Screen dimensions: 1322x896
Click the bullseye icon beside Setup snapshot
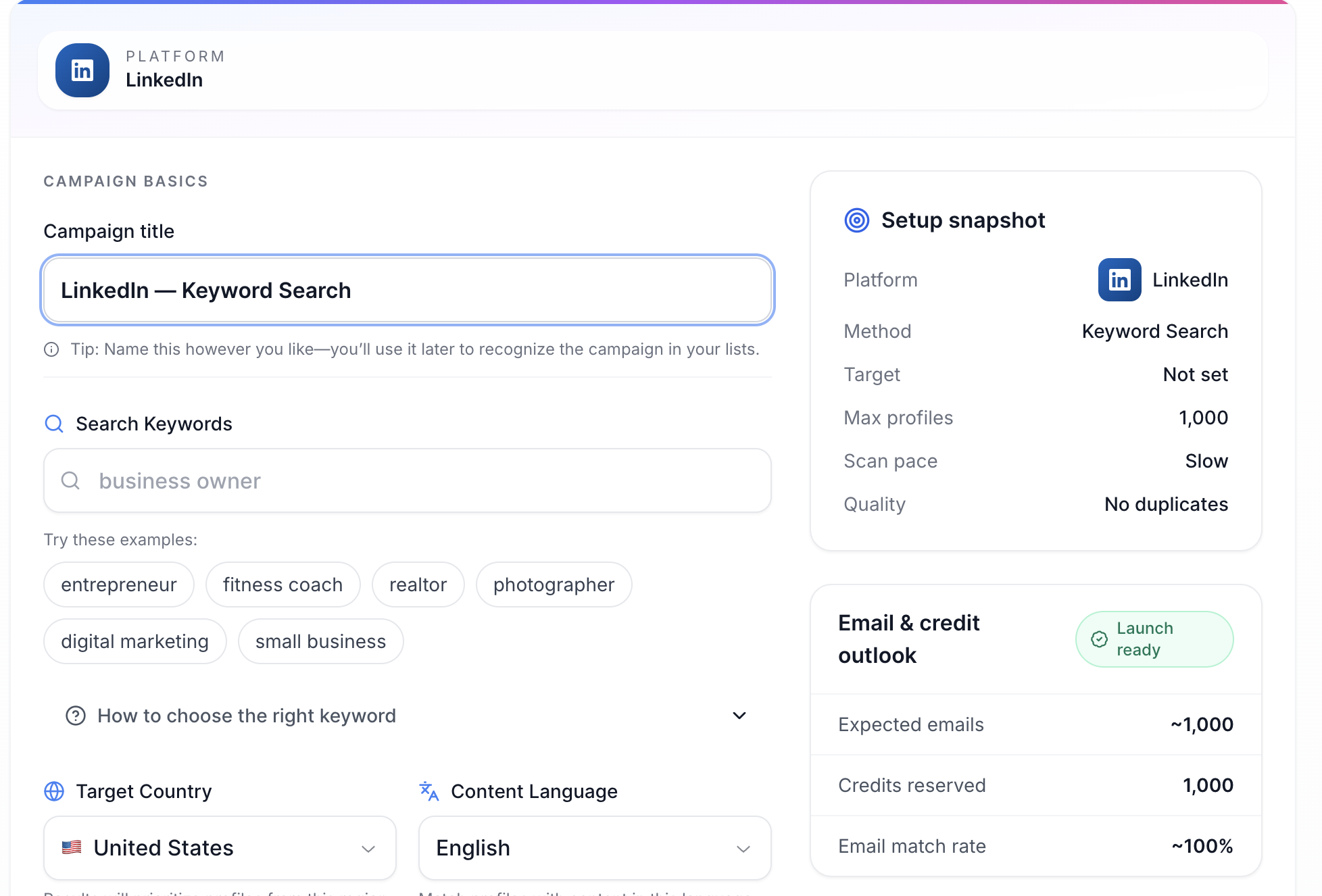856,220
